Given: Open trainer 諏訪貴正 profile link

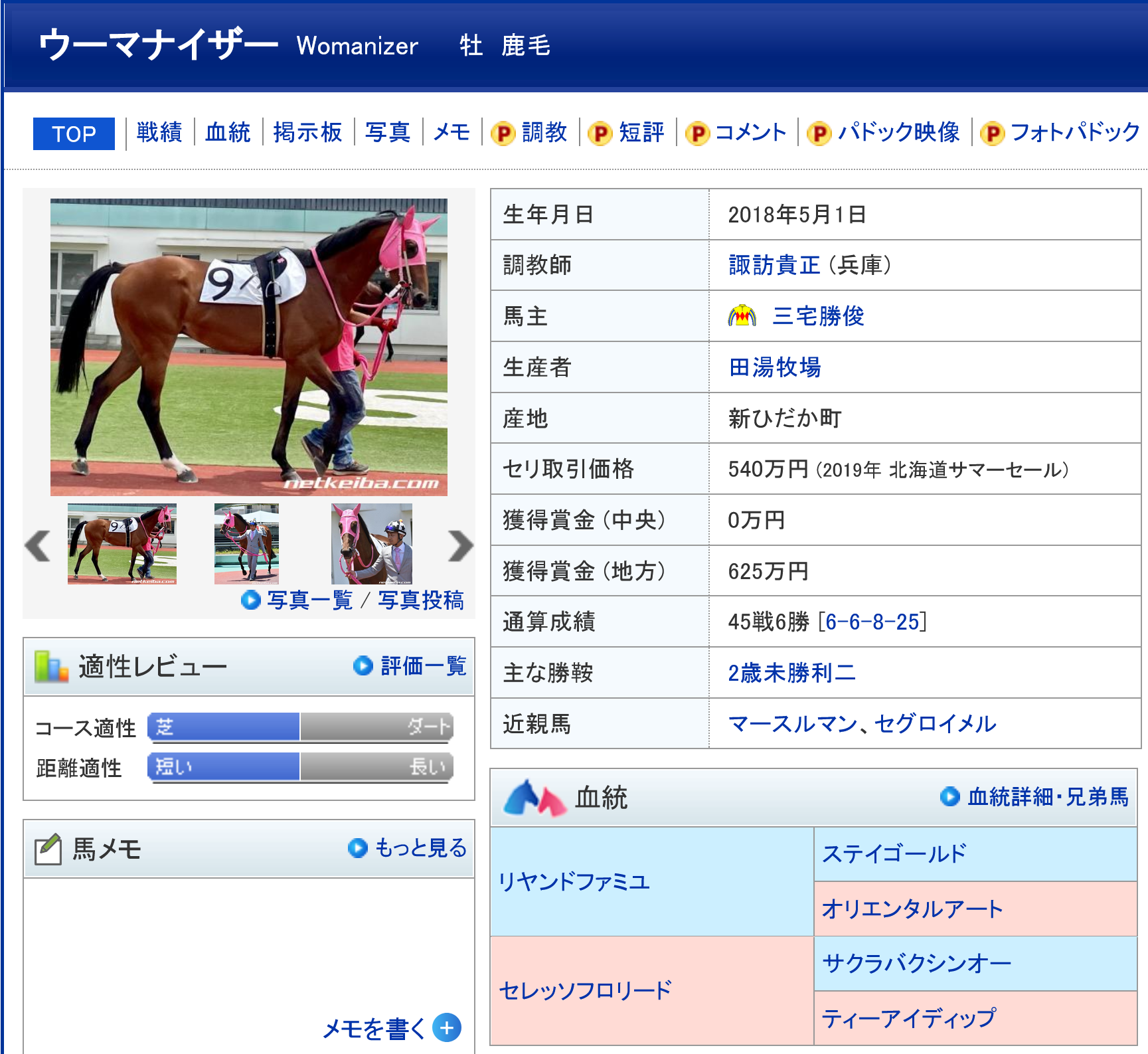Looking at the screenshot, I should (774, 265).
